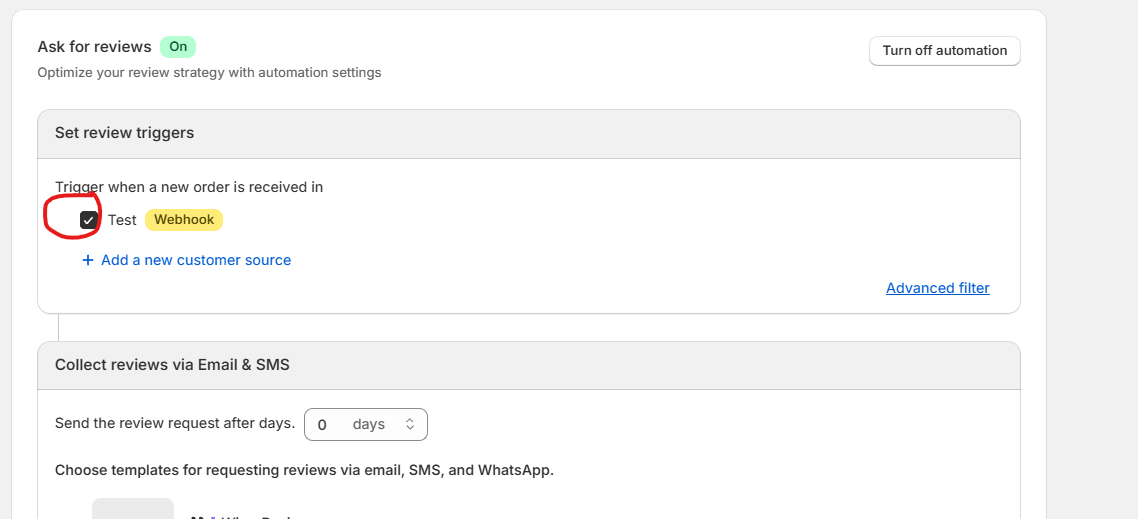The width and height of the screenshot is (1138, 519).
Task: Click the gray template thumbnail preview
Action: [133, 509]
